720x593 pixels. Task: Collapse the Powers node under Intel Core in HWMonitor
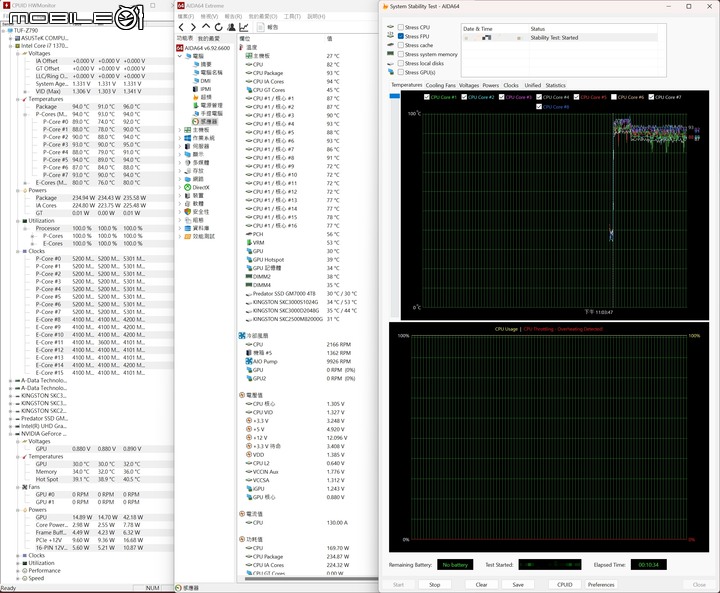[x=18, y=190]
